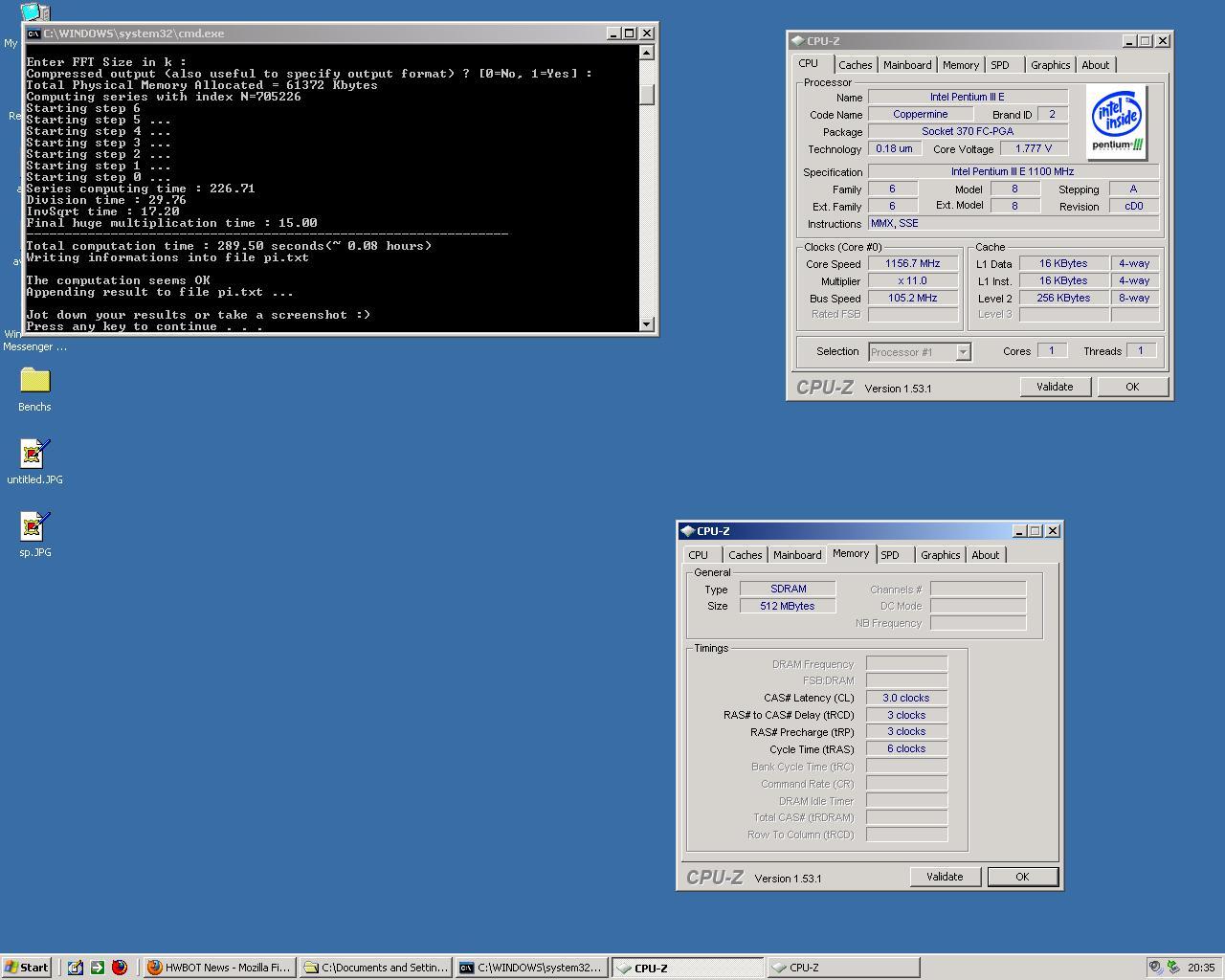The height and width of the screenshot is (980, 1225).
Task: Click Validate in lower CPU-Z window
Action: (945, 877)
